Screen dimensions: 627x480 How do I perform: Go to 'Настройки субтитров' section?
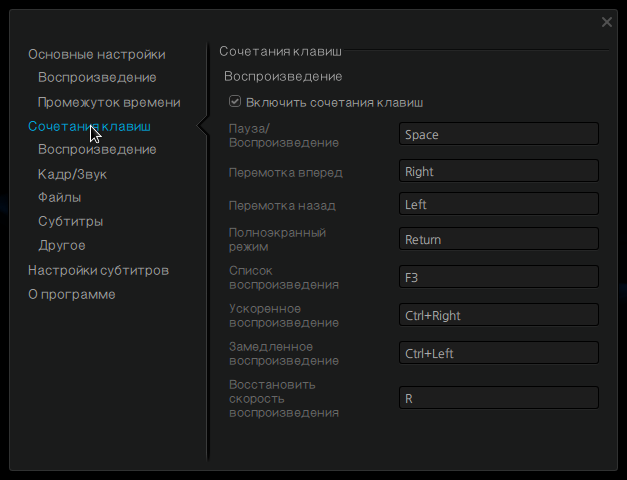(x=98, y=270)
